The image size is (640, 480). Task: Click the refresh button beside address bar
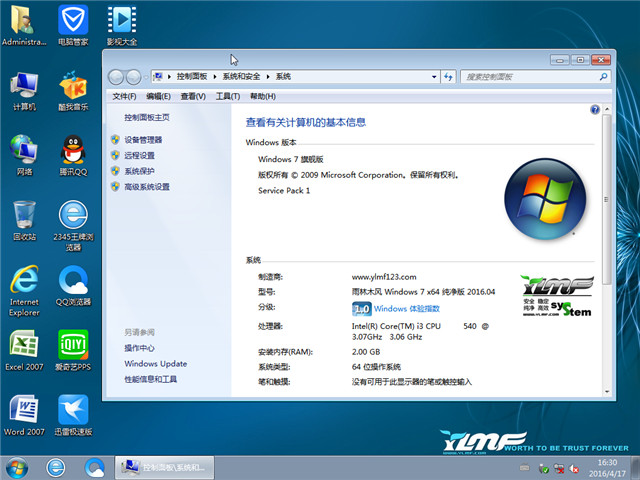pos(448,77)
